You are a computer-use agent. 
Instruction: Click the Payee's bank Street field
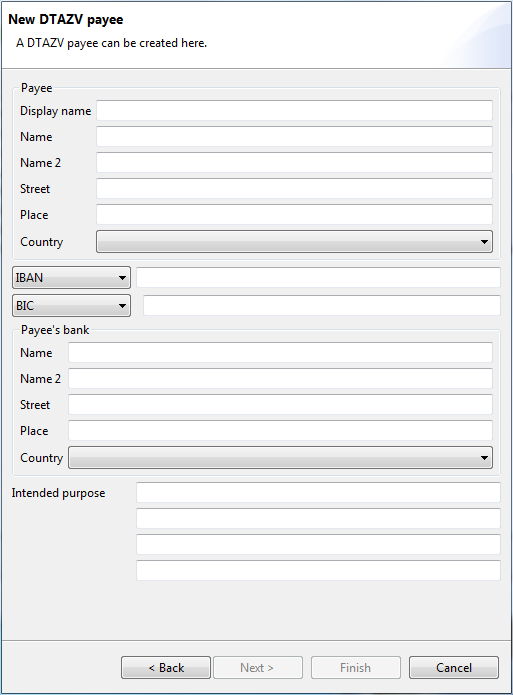pyautogui.click(x=280, y=405)
